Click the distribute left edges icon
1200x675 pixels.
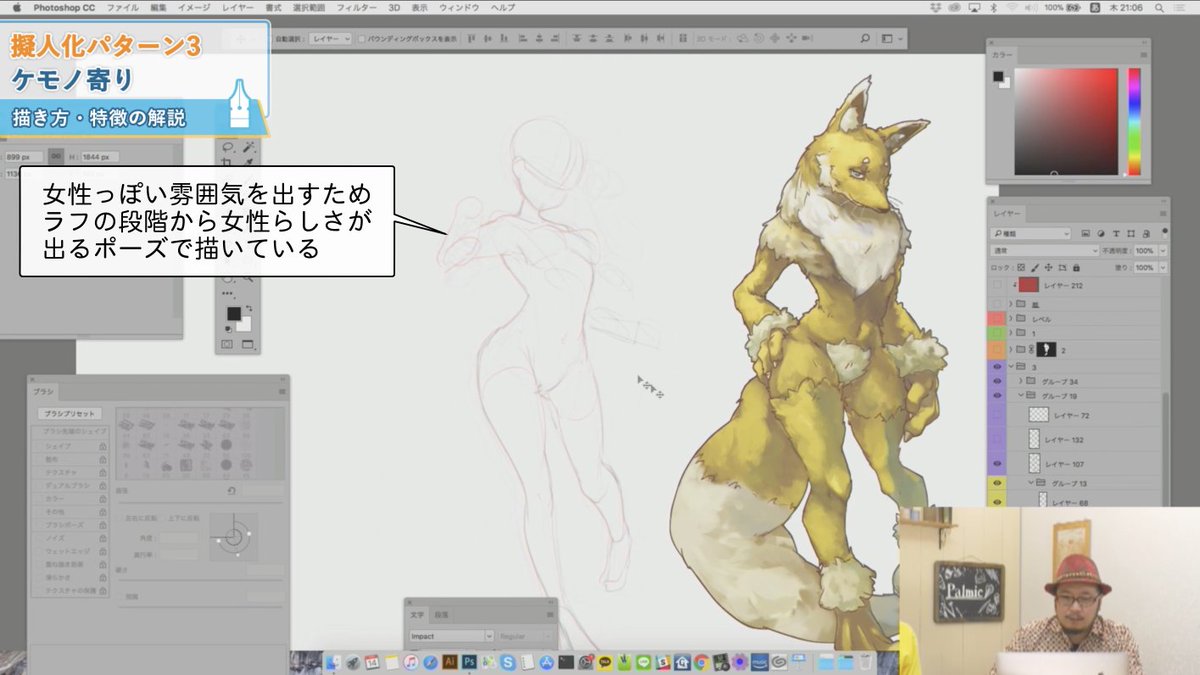tap(627, 39)
